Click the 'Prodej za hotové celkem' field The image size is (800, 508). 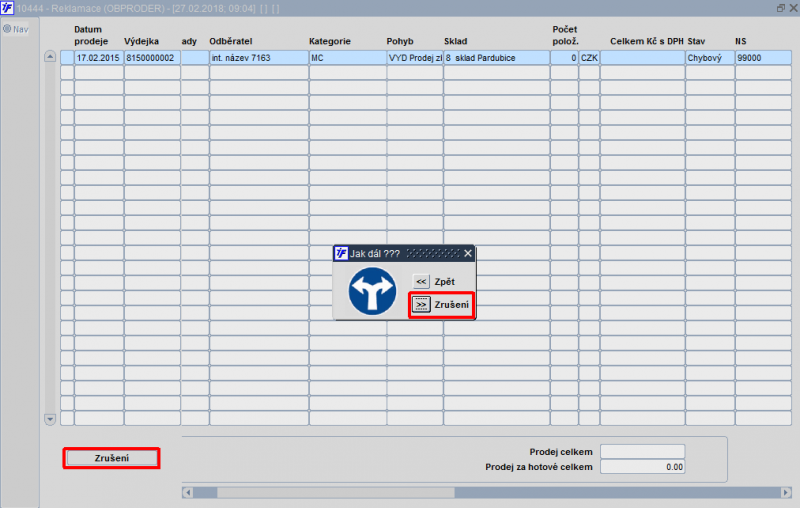[642, 467]
